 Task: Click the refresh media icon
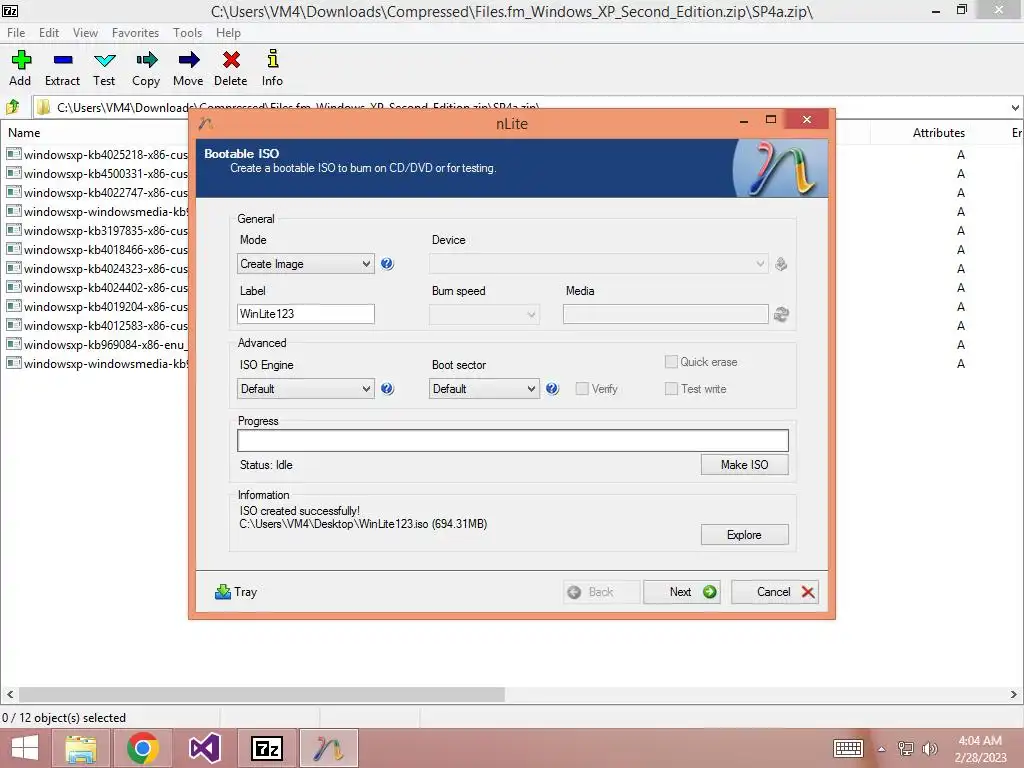coord(781,314)
